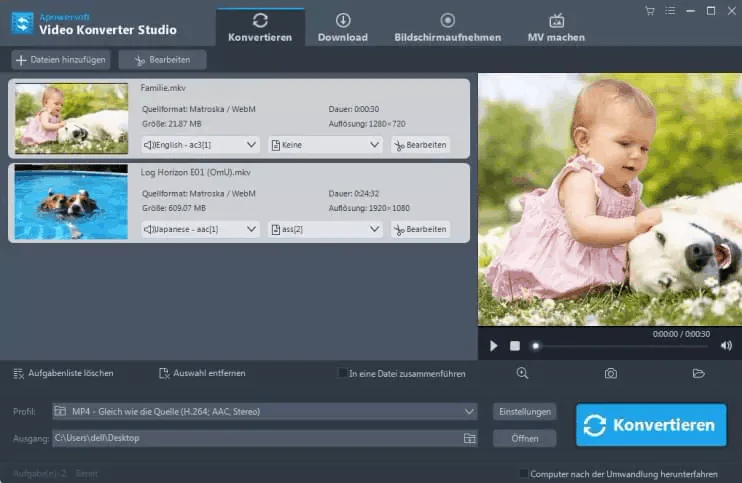This screenshot has width=742, height=483.
Task: Click the video preview image
Action: click(610, 199)
